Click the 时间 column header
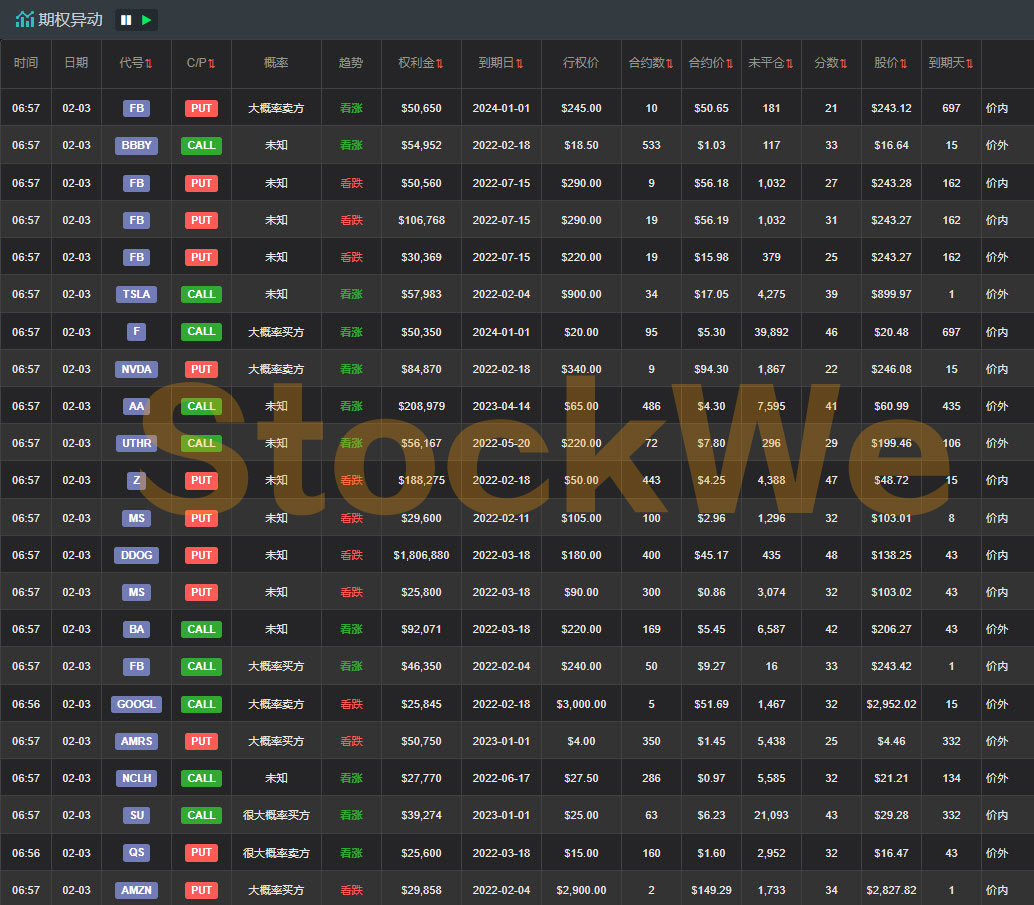Screen dimensions: 1034x905 click(26, 63)
